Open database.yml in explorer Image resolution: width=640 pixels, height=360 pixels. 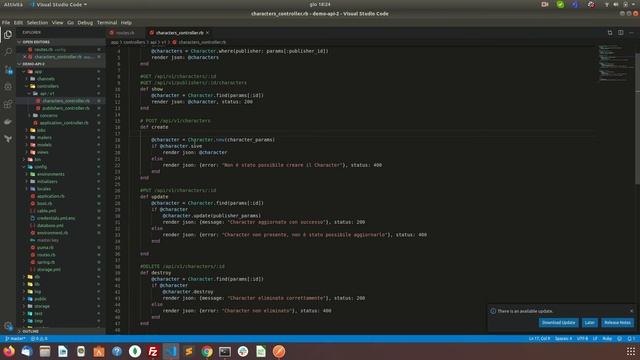[x=50, y=226]
